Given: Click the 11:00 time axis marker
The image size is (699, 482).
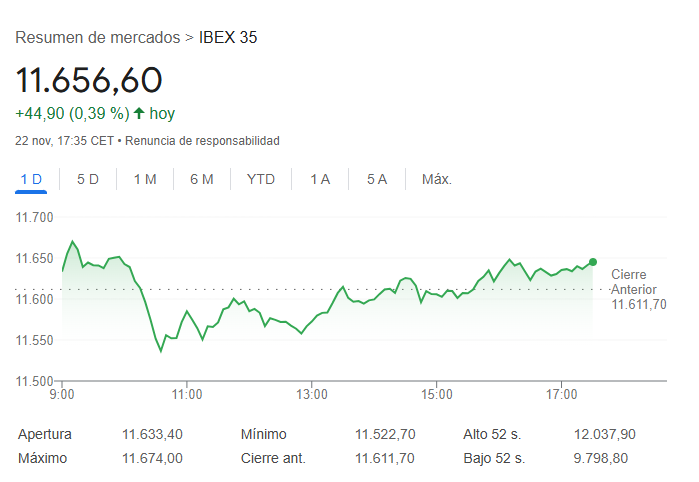Looking at the screenshot, I should [187, 395].
